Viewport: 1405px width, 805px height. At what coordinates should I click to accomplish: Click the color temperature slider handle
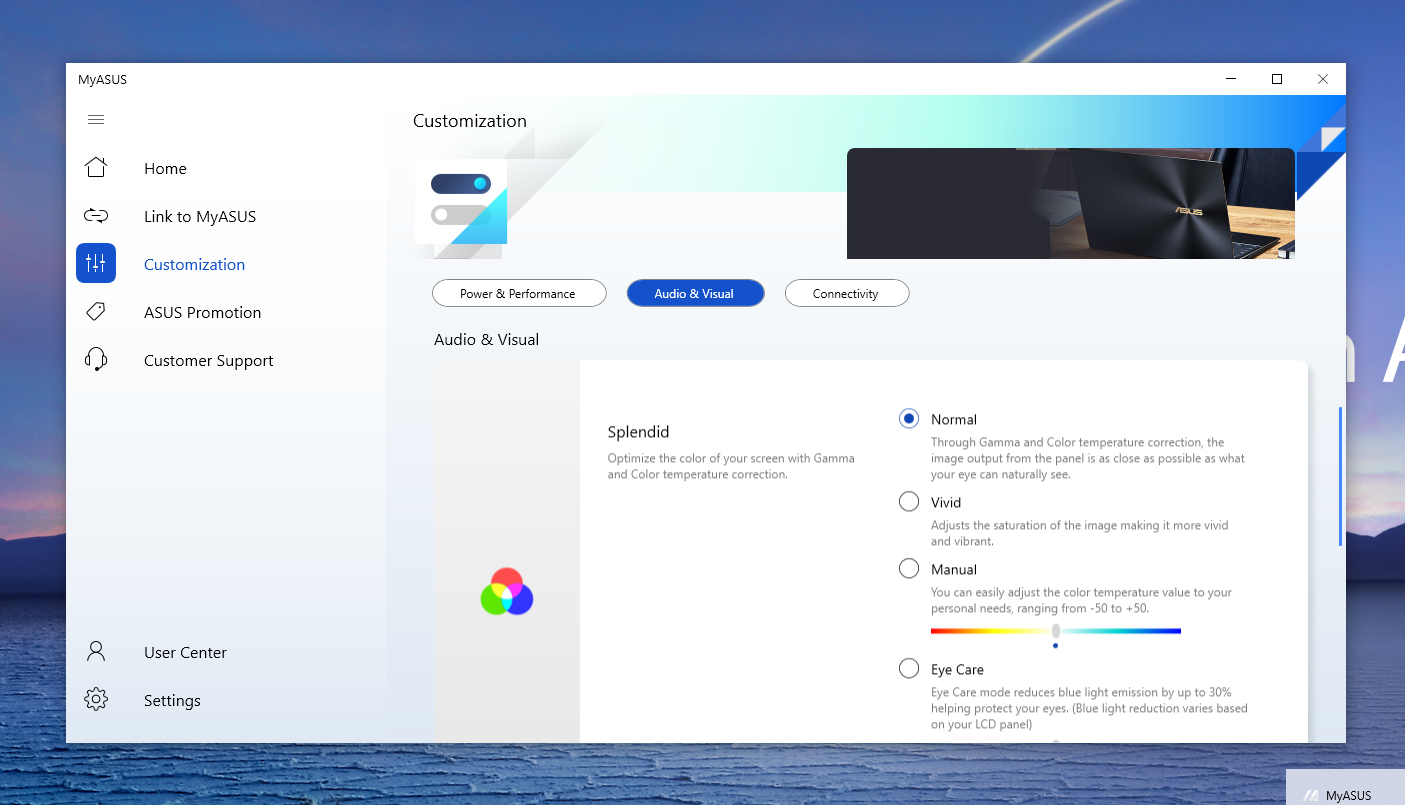[x=1056, y=630]
